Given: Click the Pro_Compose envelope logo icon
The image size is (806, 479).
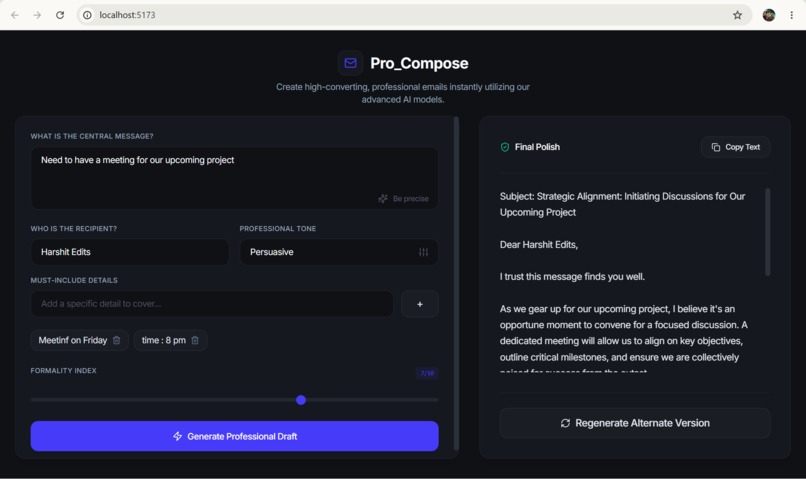Looking at the screenshot, I should pyautogui.click(x=351, y=63).
